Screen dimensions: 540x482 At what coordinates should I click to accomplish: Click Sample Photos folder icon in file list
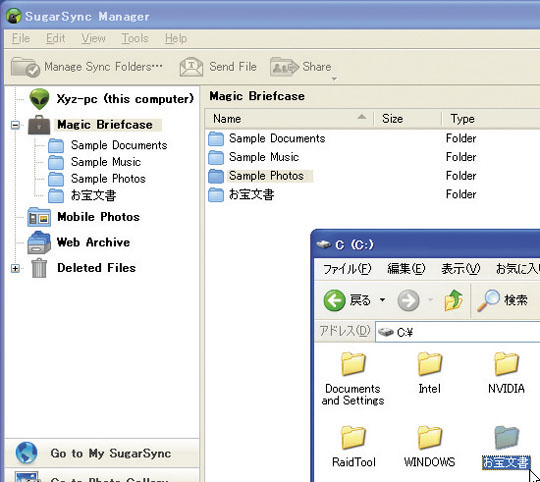coord(216,176)
